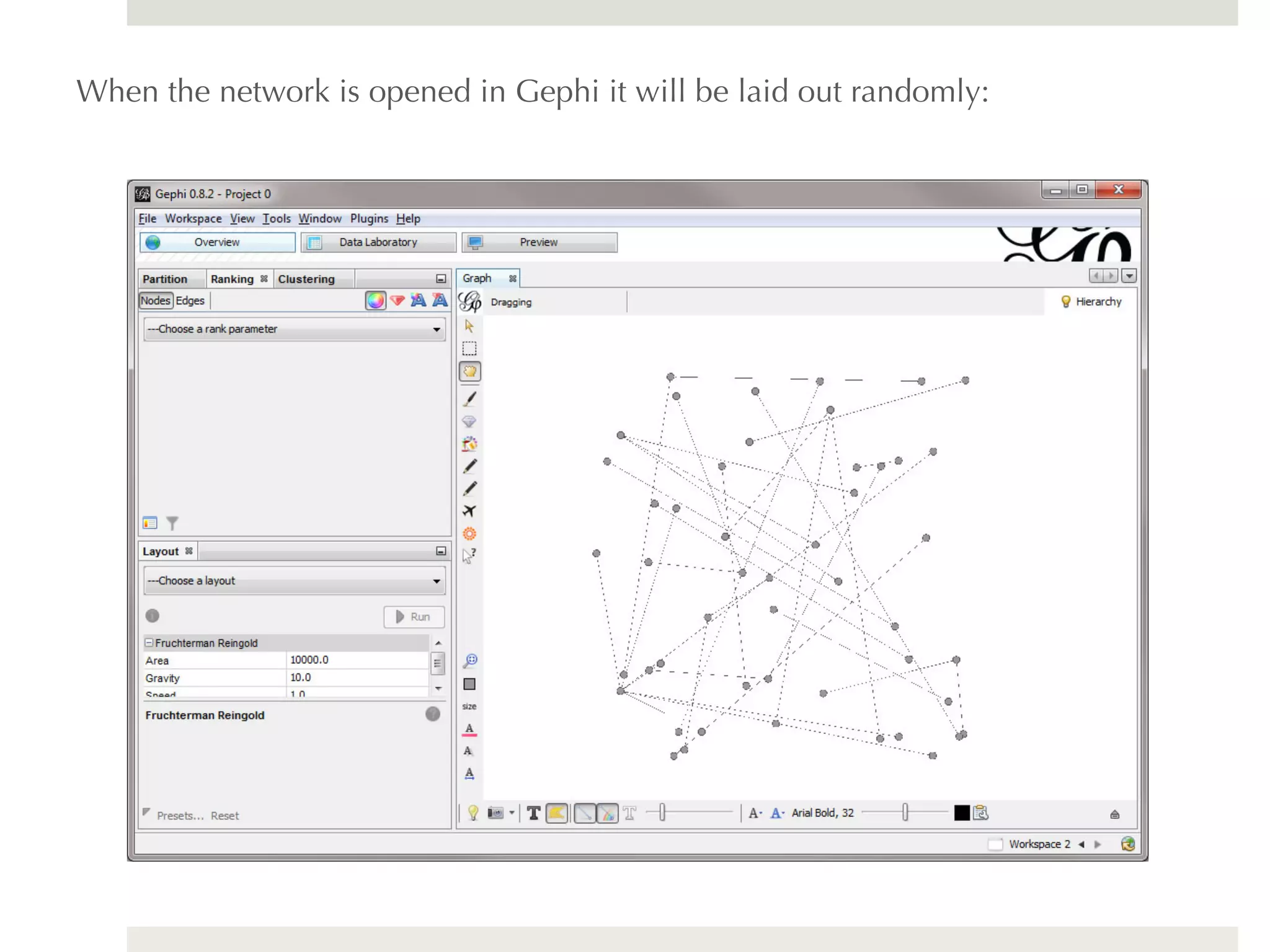
Task: Click the filter funnel icon in Ranking panel
Action: coord(172,524)
